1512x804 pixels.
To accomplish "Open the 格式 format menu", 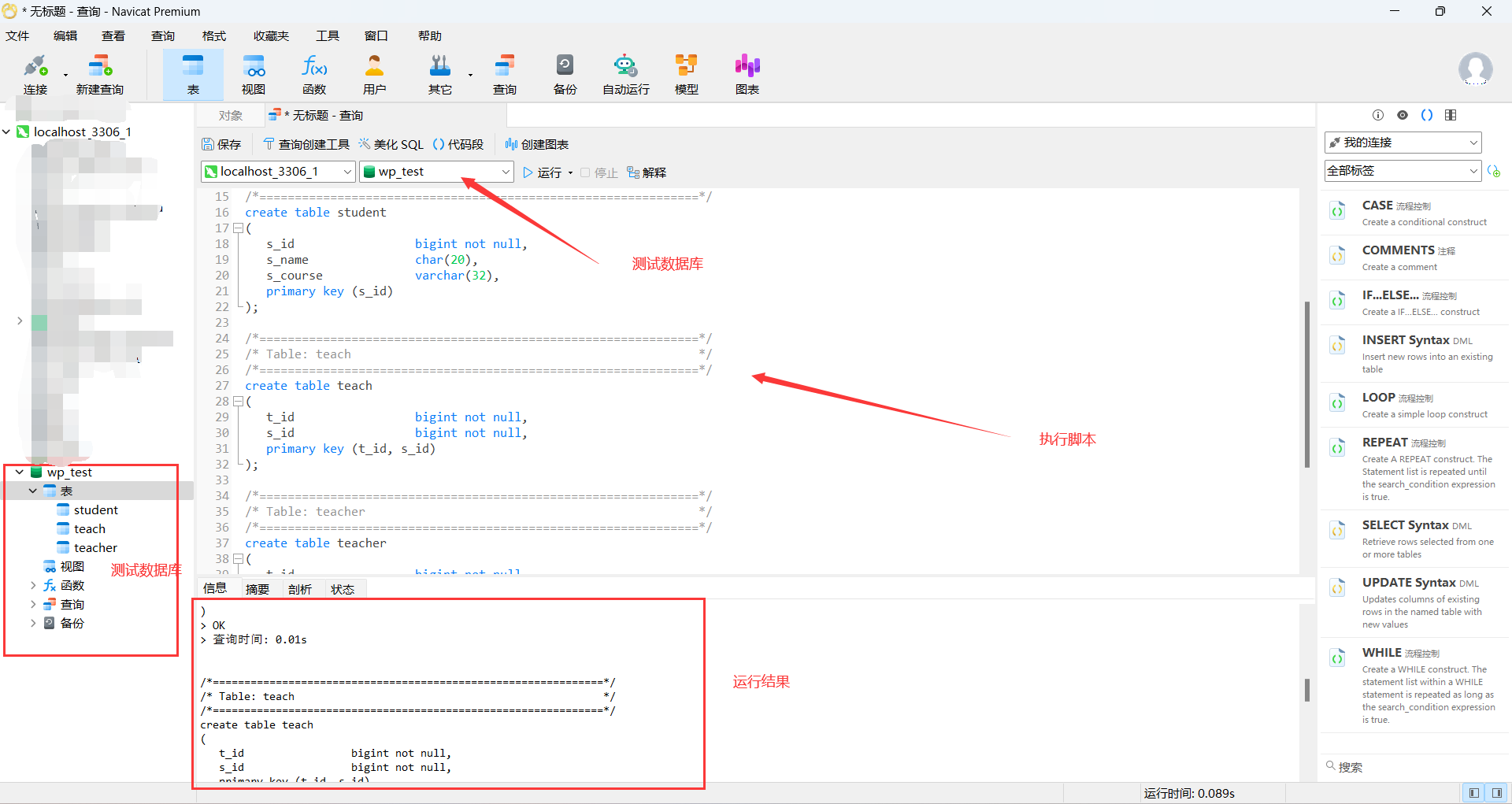I will click(x=214, y=36).
